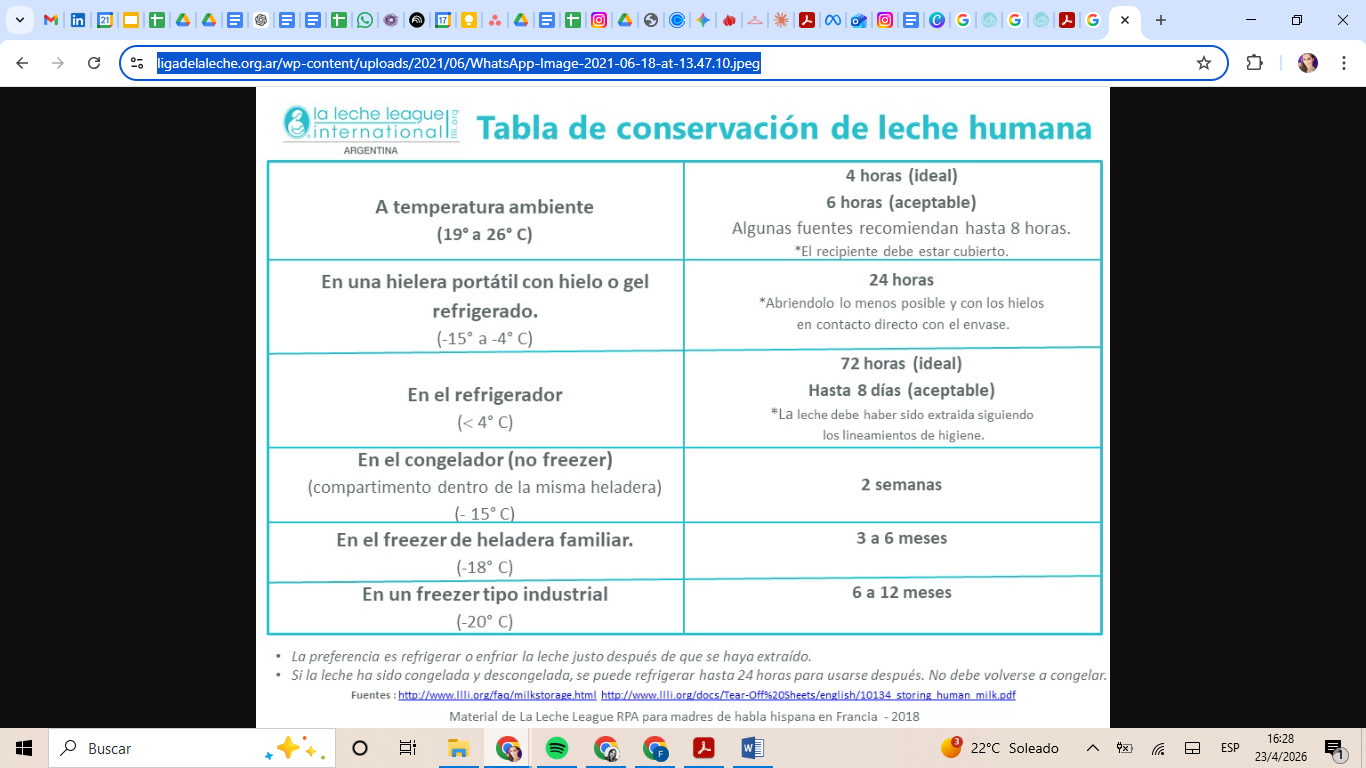Expand the tab search dropdown
This screenshot has width=1366, height=768.
pos(19,20)
